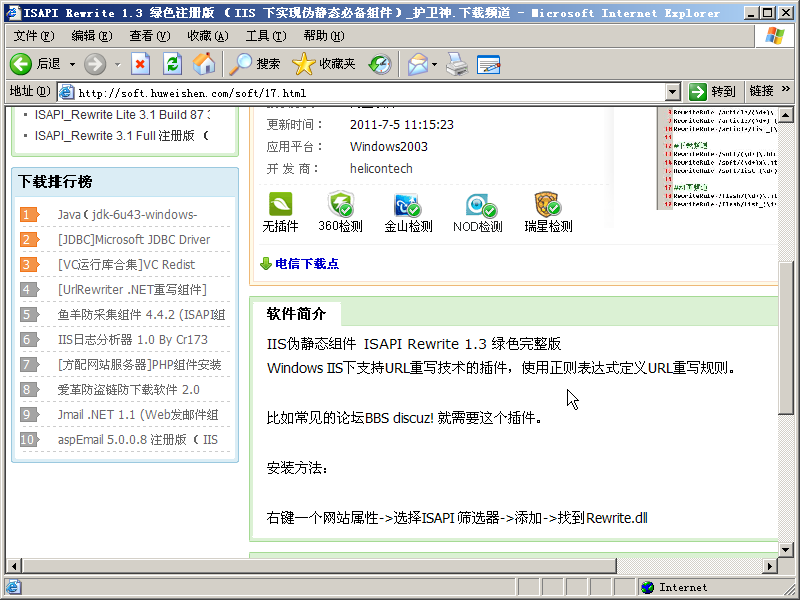800x600 pixels.
Task: Select the 软件简介 tab
Action: (x=296, y=314)
